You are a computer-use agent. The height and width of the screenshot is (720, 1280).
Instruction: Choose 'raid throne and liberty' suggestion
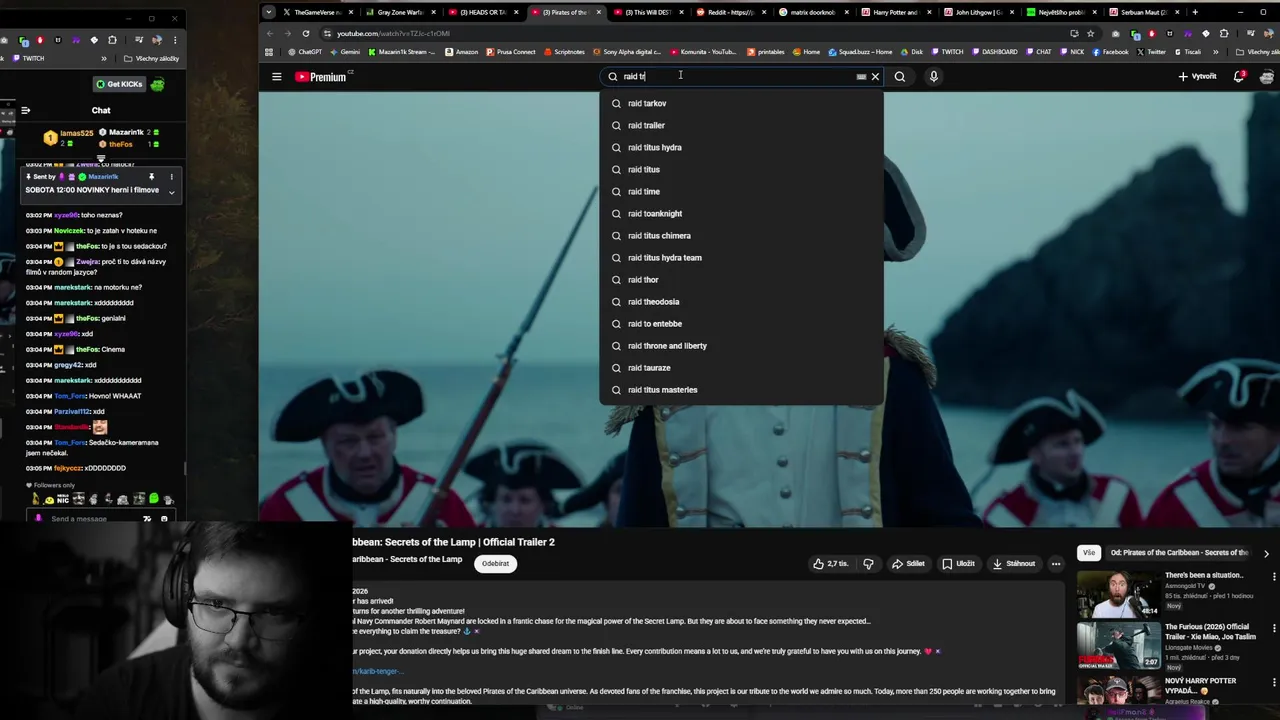(x=741, y=345)
